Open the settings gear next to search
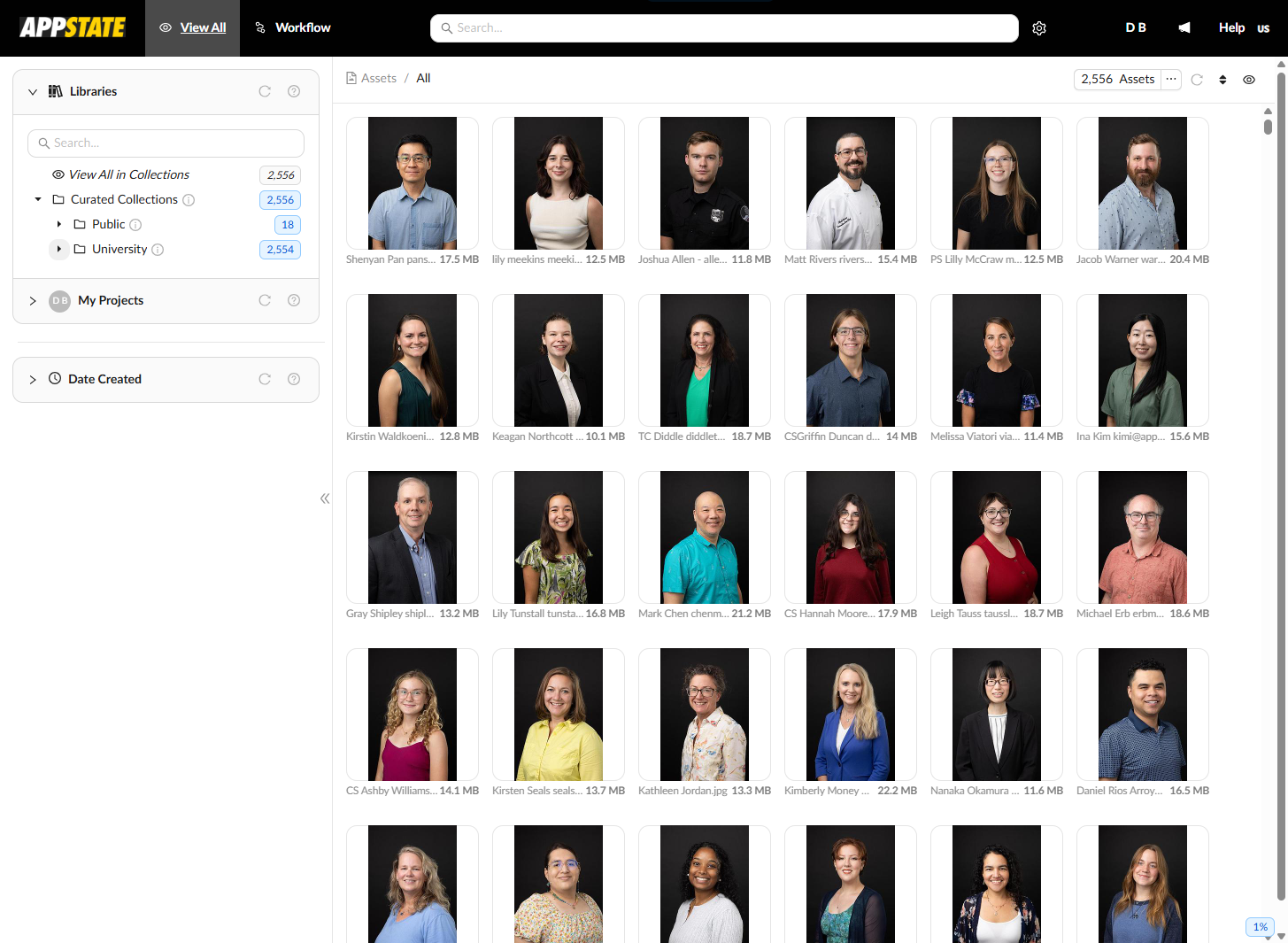Screen dimensions: 1288x943 point(1039,28)
